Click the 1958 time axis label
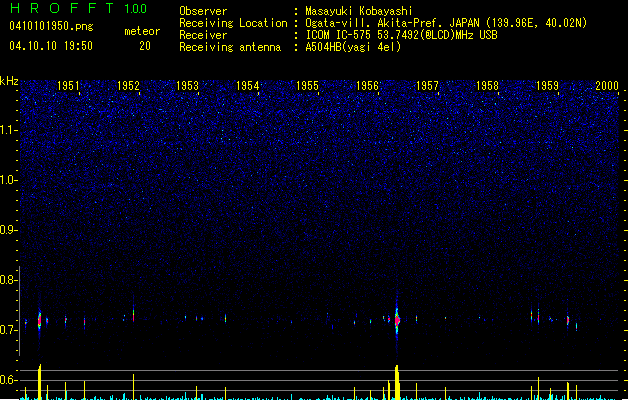 click(487, 85)
